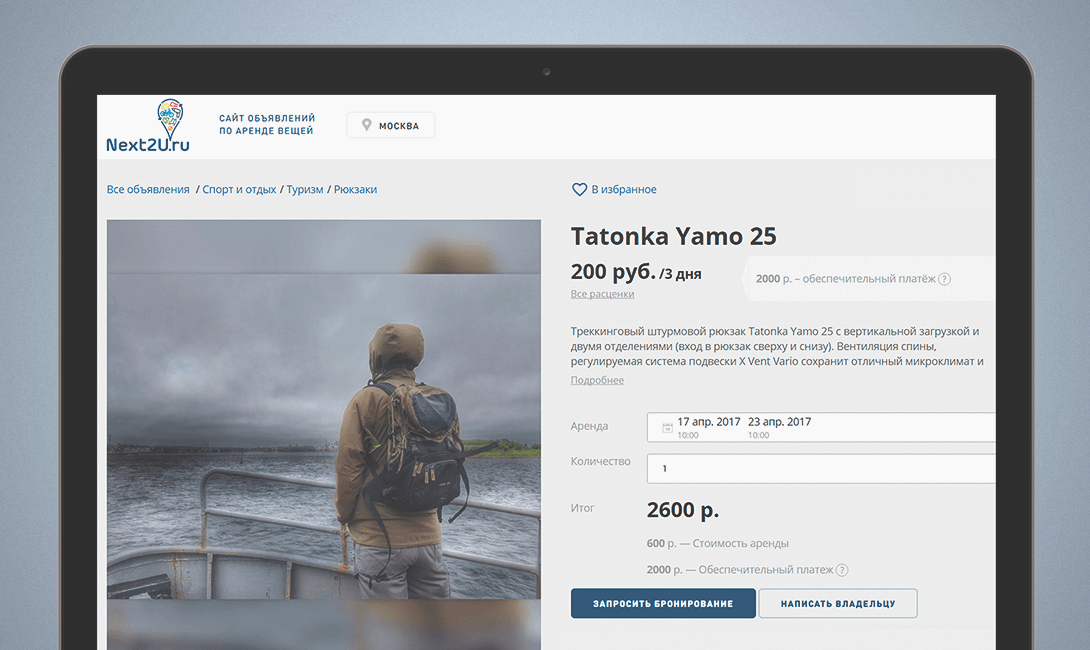Click the help icon beside Обеспечительный платеж in total

842,570
